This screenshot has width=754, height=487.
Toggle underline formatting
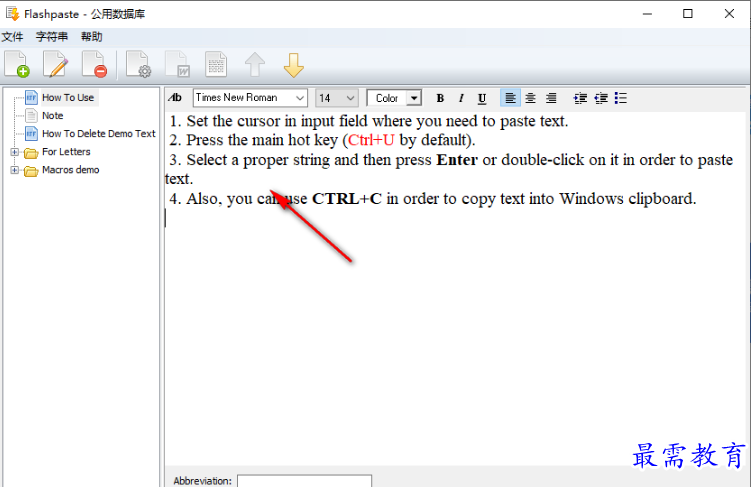click(x=482, y=98)
